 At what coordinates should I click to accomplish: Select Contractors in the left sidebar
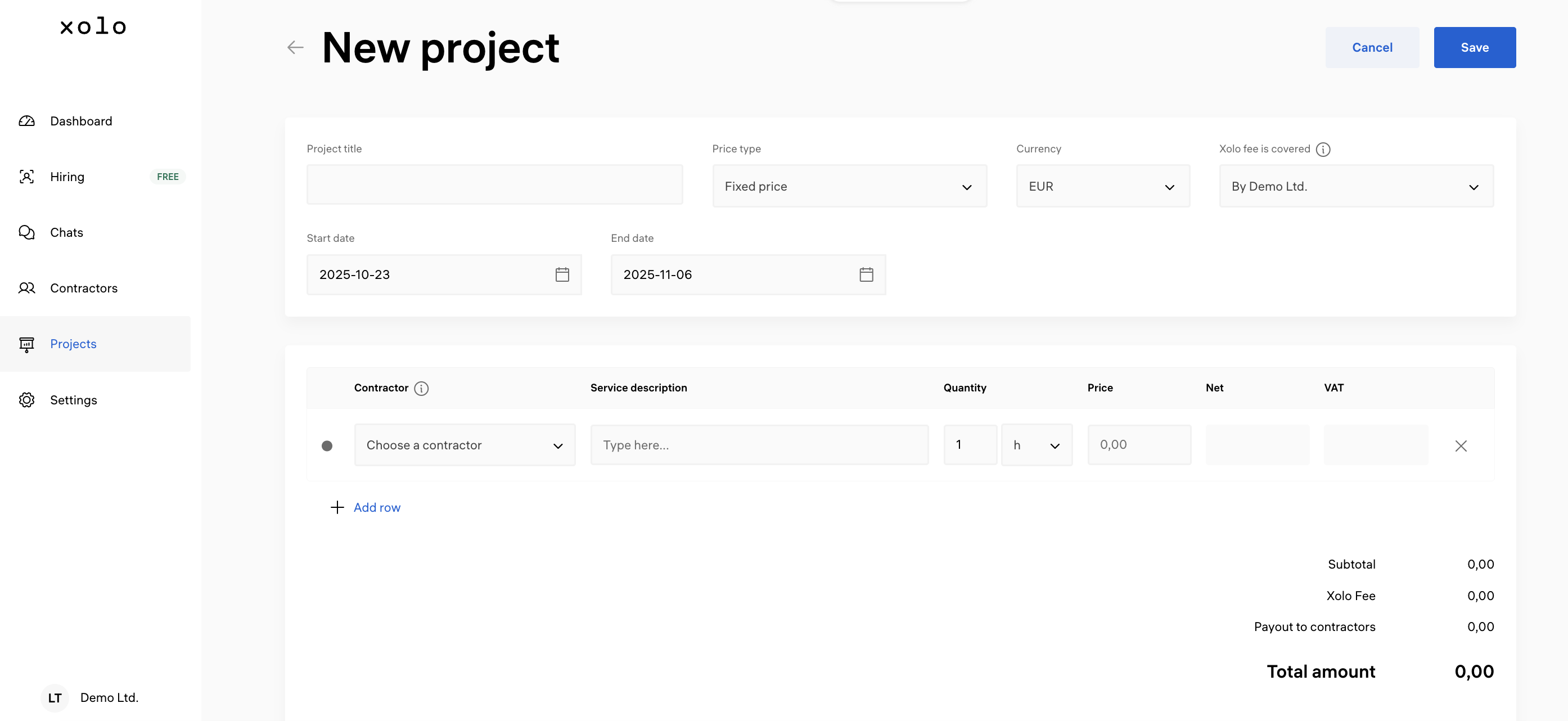[x=83, y=288]
